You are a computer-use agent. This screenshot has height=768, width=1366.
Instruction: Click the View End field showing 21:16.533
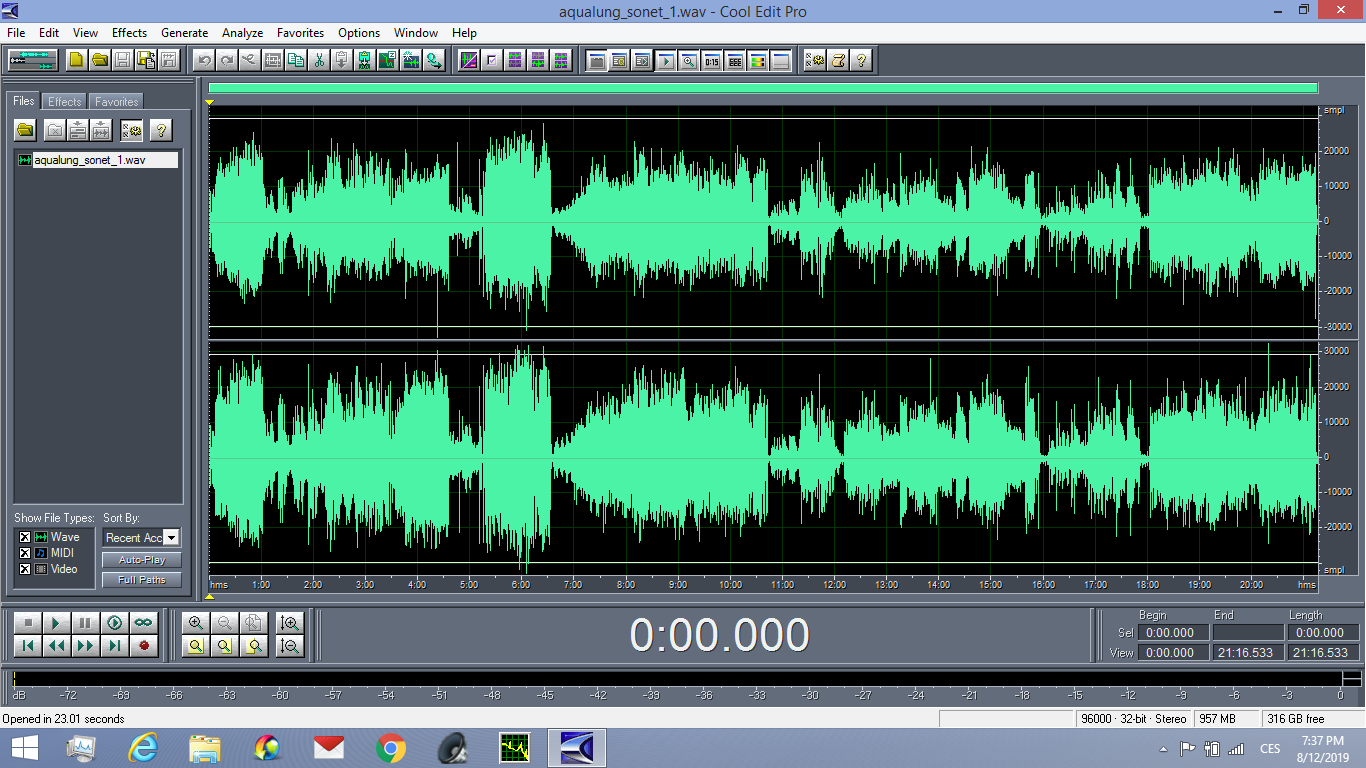1247,653
